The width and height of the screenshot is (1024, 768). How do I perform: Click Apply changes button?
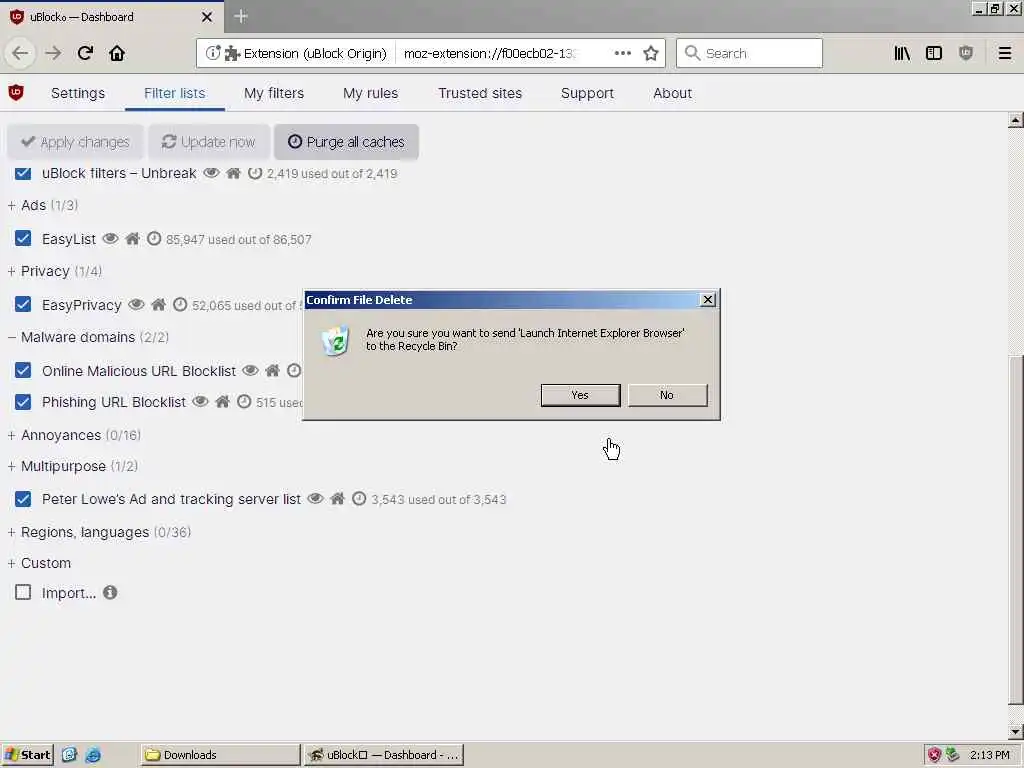click(75, 142)
